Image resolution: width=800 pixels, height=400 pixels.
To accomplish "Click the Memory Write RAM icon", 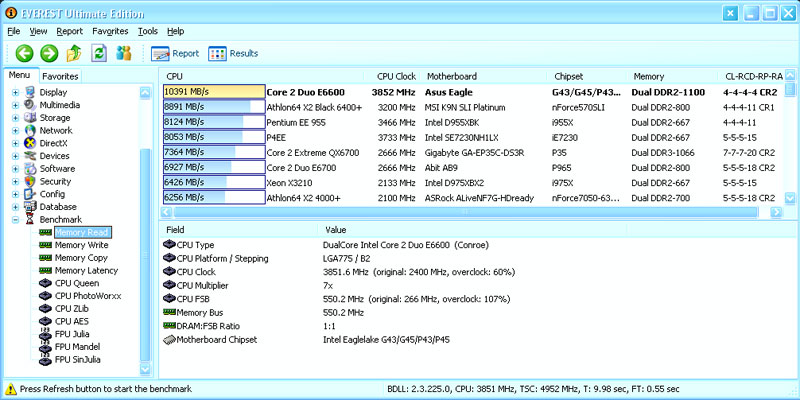I will coord(45,245).
